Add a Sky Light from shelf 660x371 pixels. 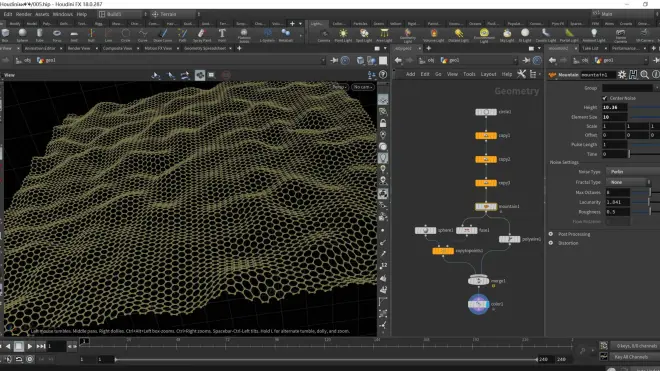tap(507, 35)
